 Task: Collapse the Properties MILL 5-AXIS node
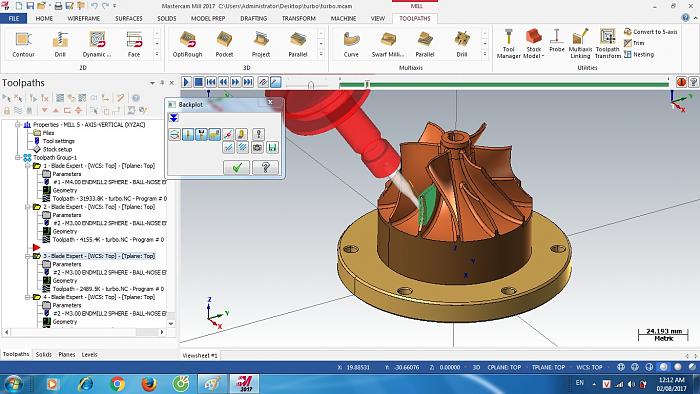click(18, 124)
